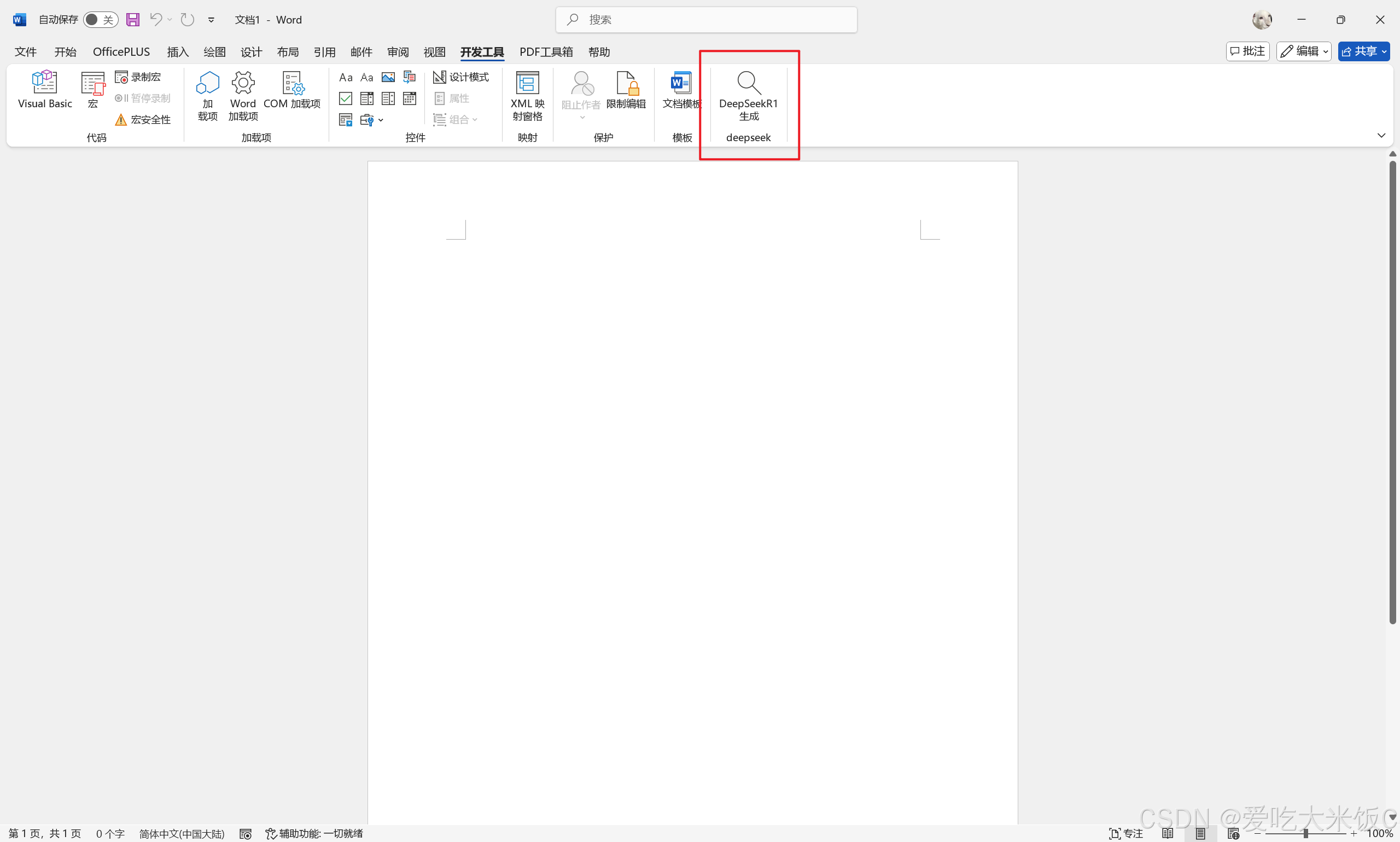This screenshot has width=1400, height=842.
Task: Open the PDF工具箱 tab
Action: [x=545, y=52]
